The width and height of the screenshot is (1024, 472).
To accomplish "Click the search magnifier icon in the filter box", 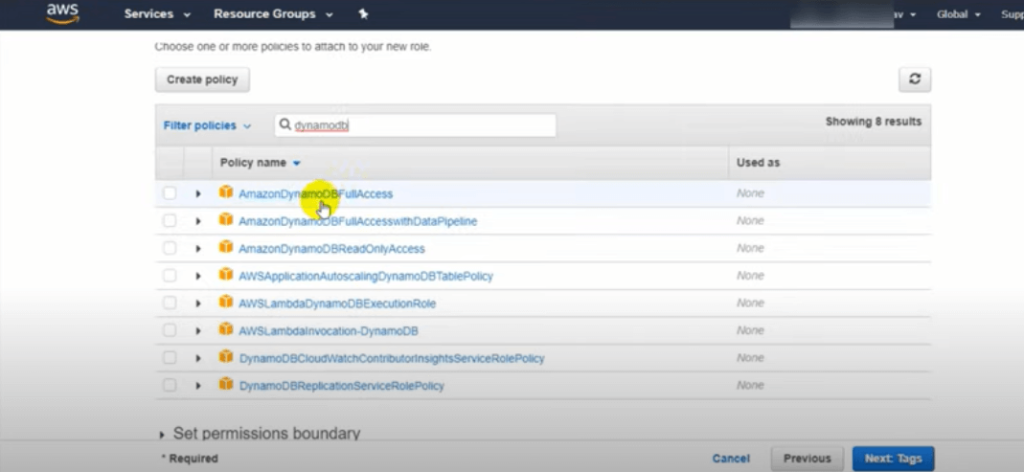I will coord(285,125).
